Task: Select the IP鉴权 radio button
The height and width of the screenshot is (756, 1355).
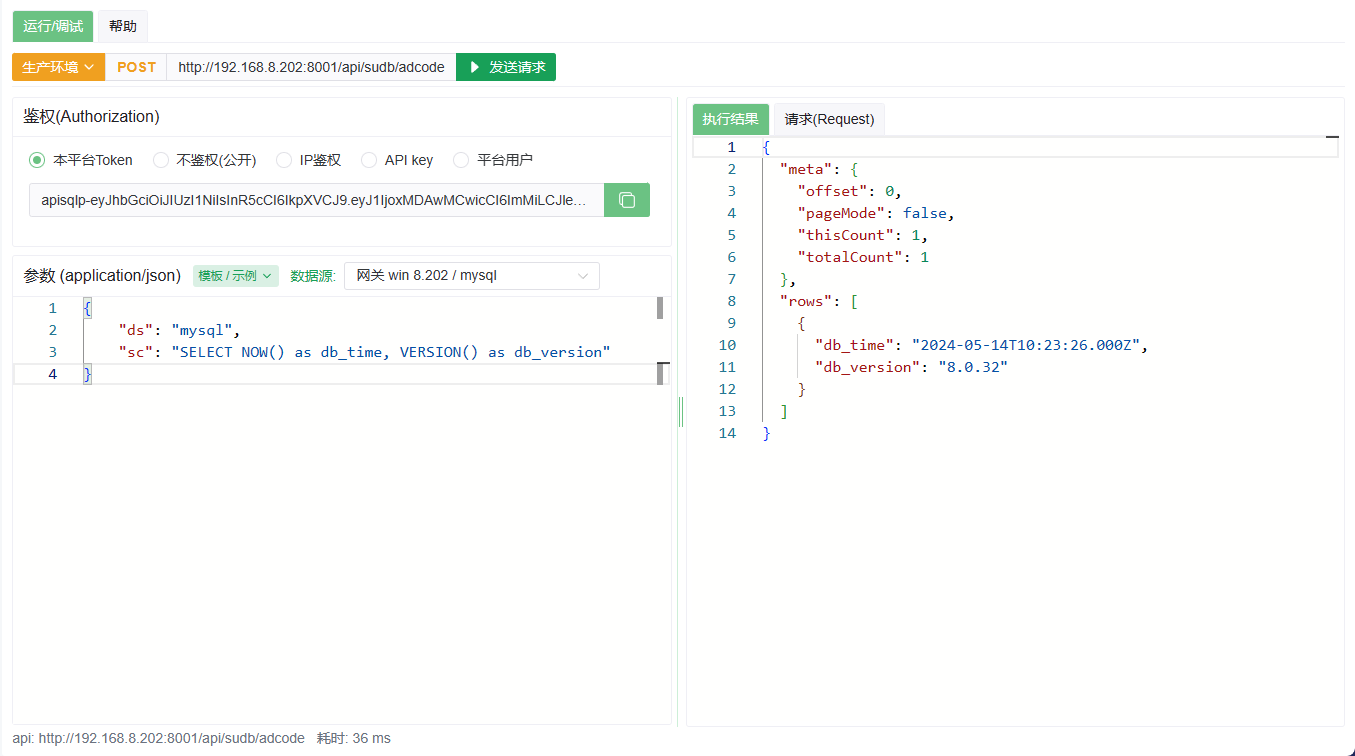Action: [284, 160]
